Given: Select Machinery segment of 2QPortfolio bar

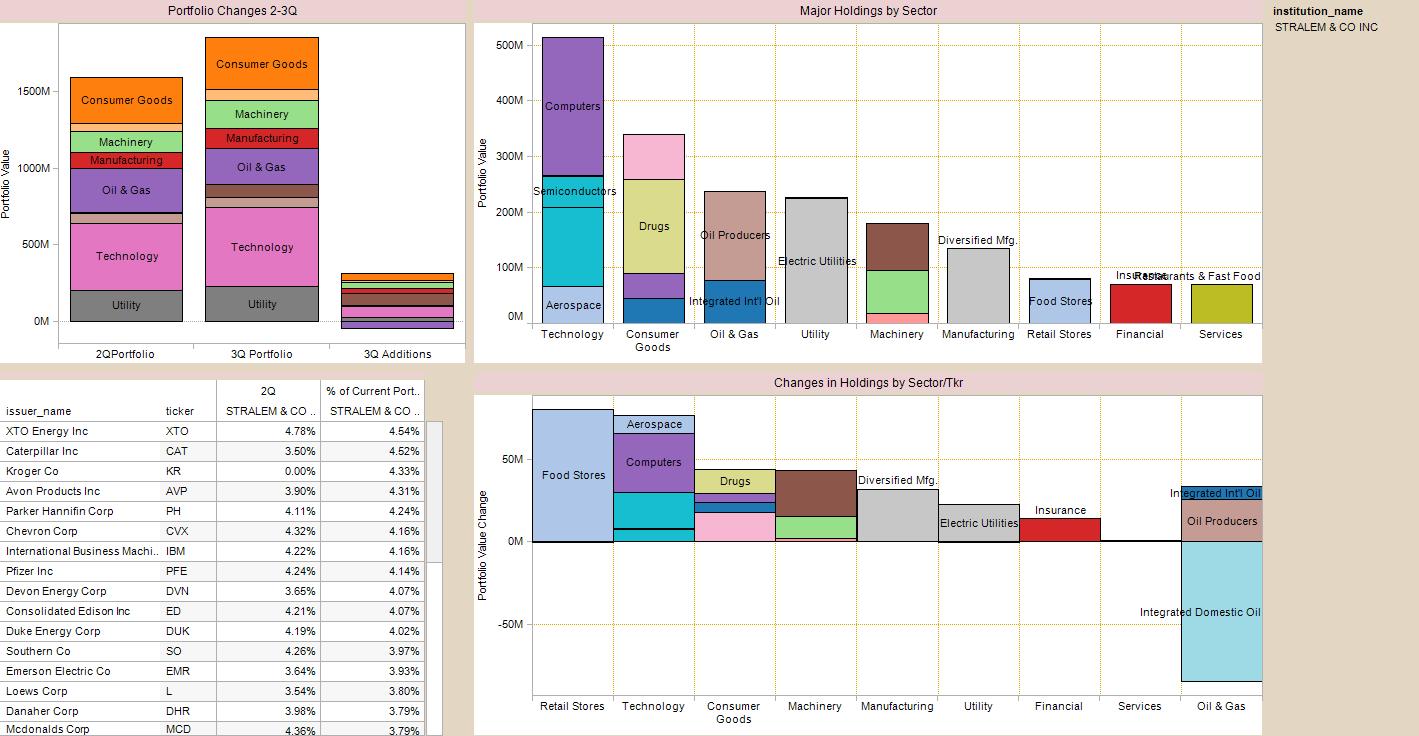Looking at the screenshot, I should [x=126, y=142].
